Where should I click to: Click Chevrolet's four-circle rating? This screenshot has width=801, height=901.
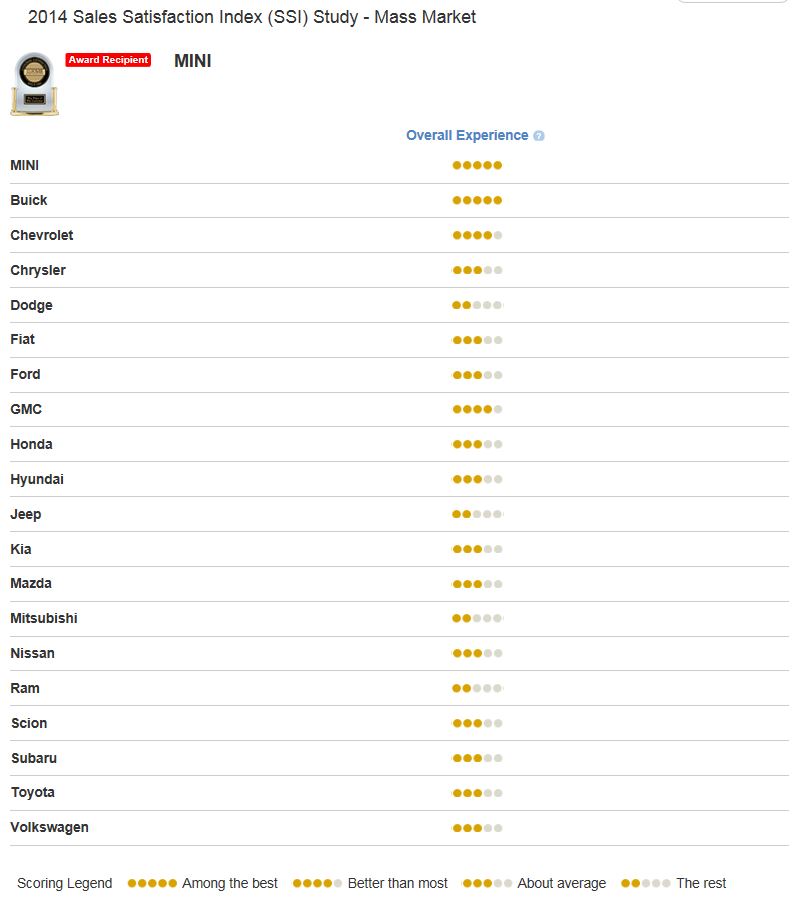click(477, 236)
